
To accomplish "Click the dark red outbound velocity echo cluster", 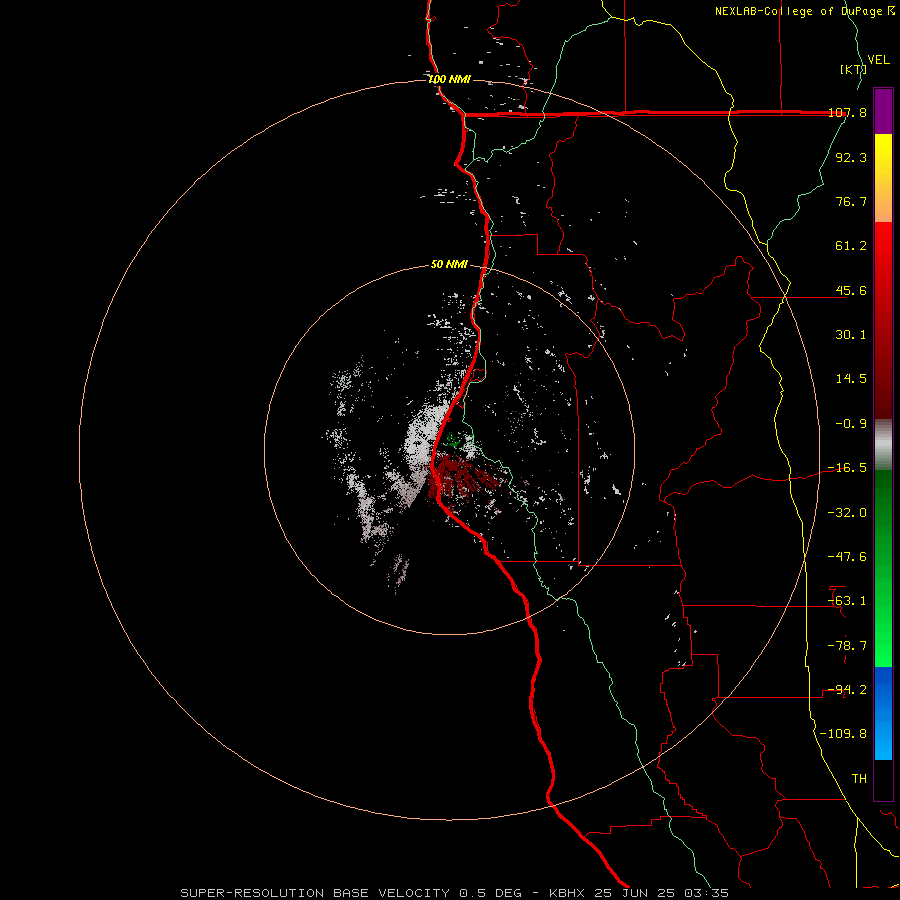I will click(462, 476).
